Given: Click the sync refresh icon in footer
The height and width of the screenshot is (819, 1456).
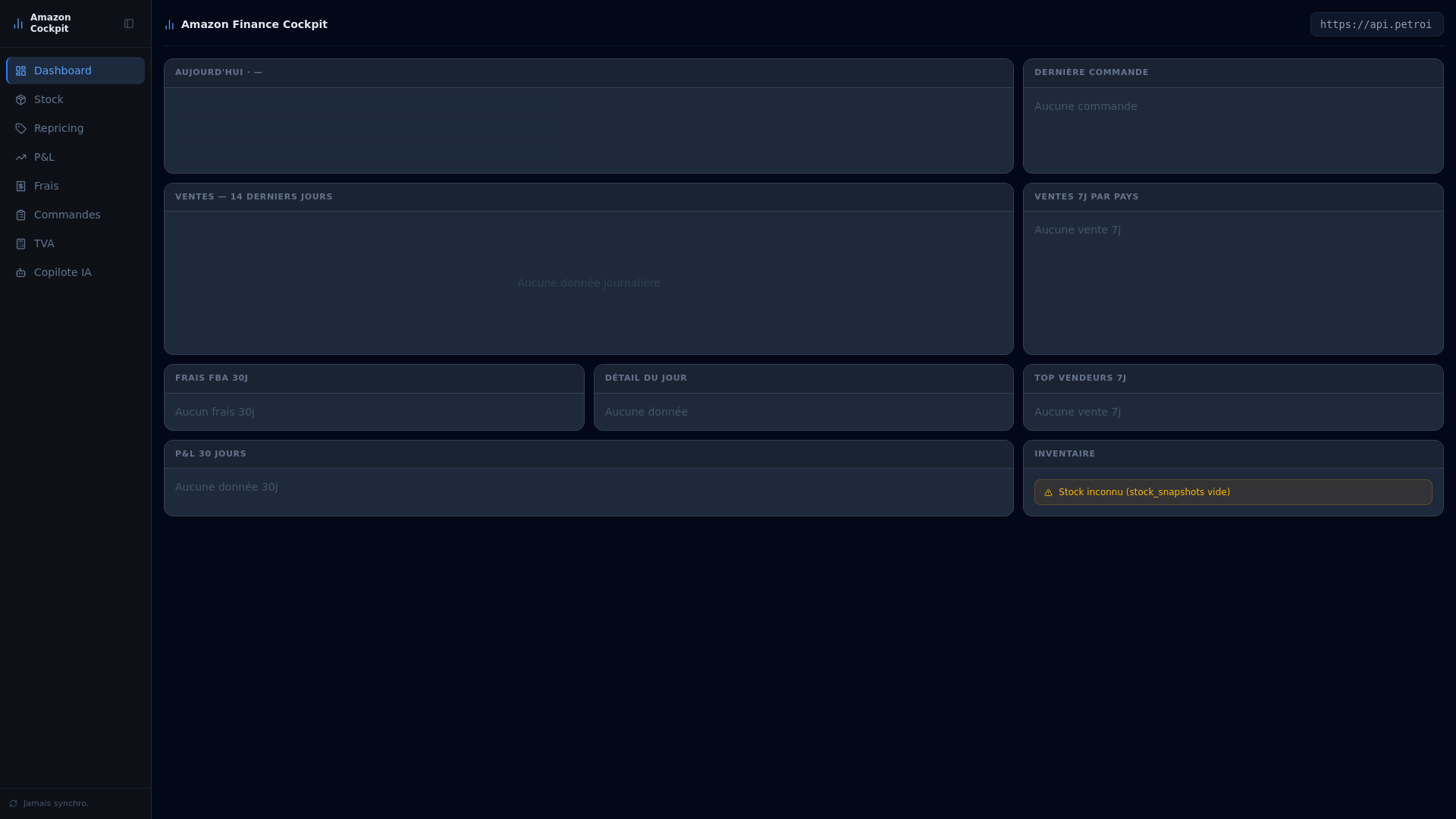Looking at the screenshot, I should [x=13, y=804].
